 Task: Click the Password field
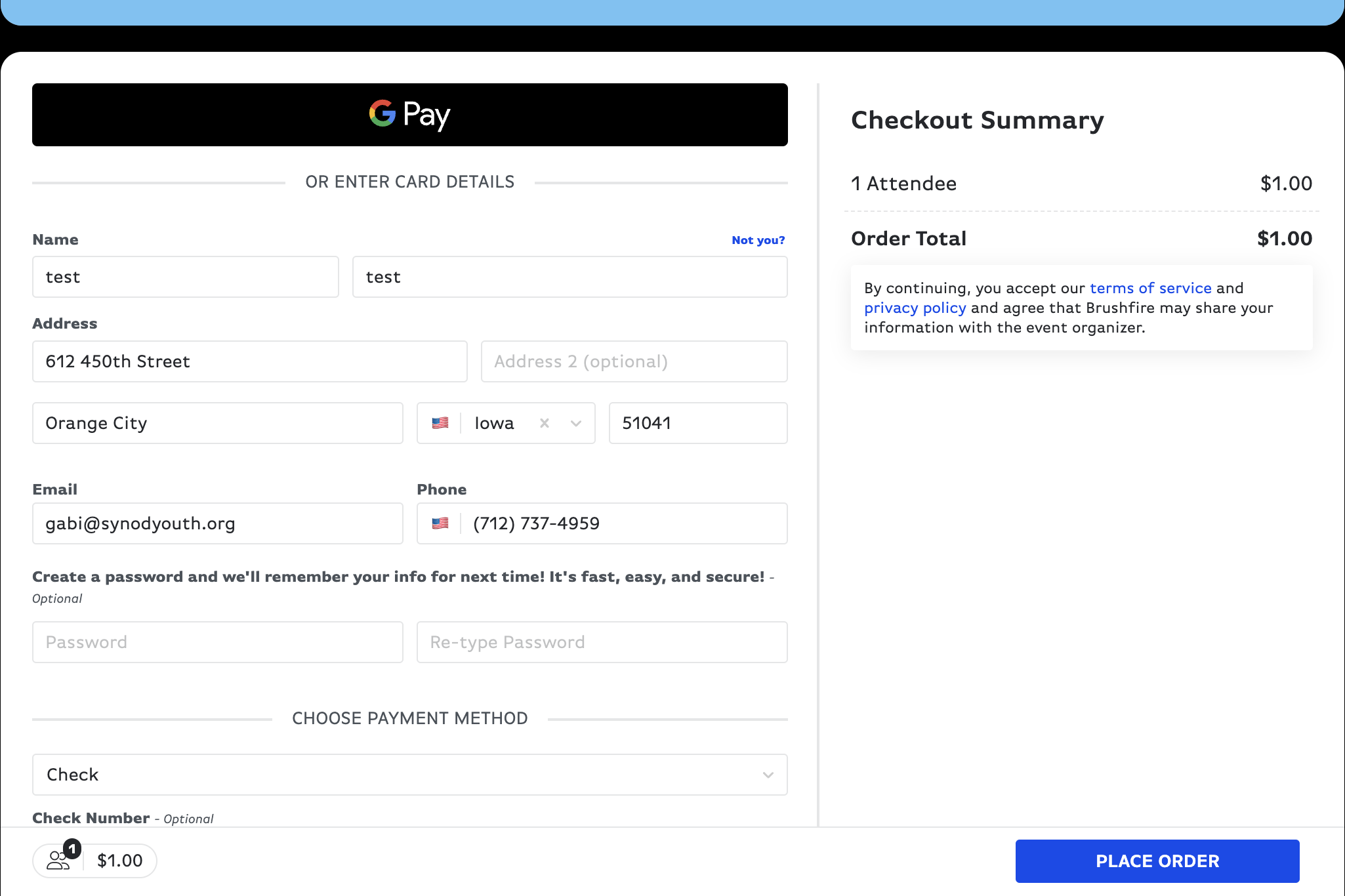point(218,642)
